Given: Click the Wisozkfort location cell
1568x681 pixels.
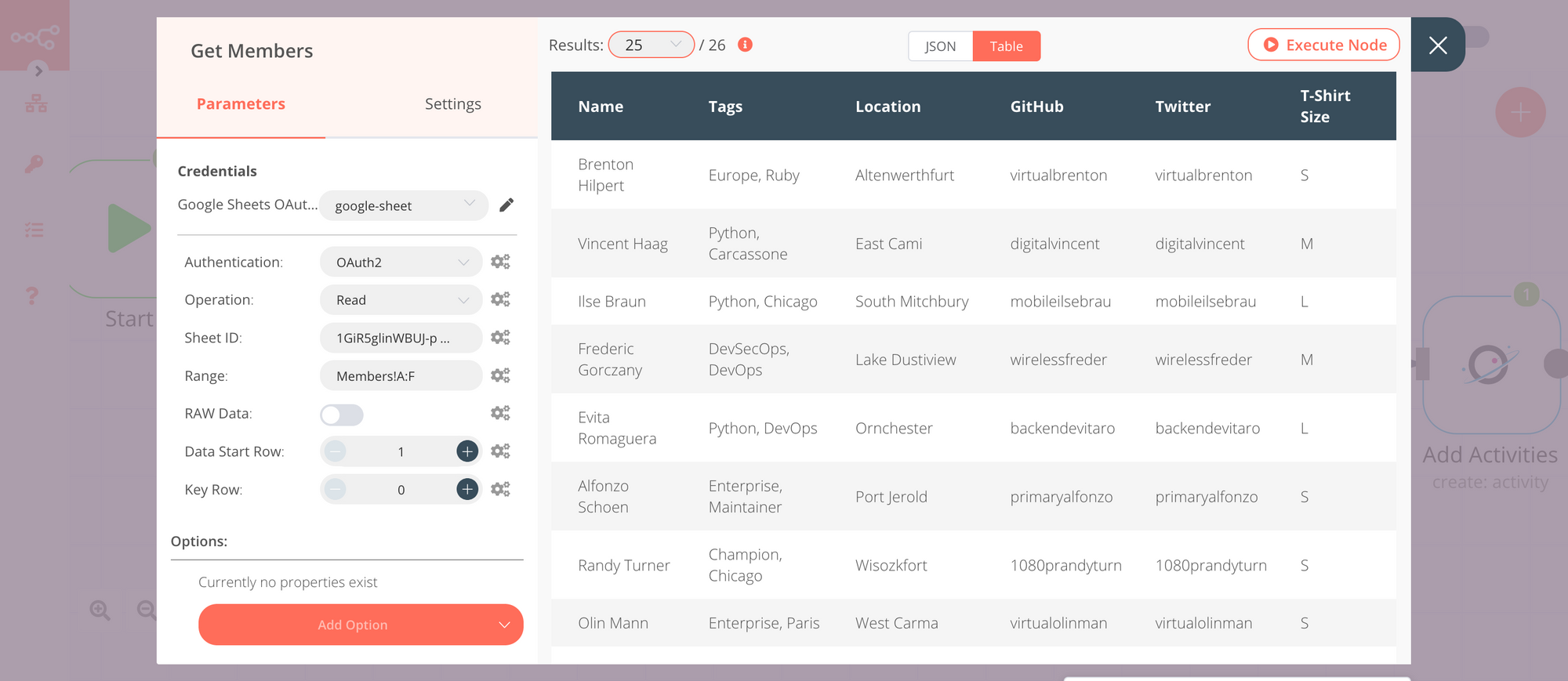Looking at the screenshot, I should (x=891, y=565).
